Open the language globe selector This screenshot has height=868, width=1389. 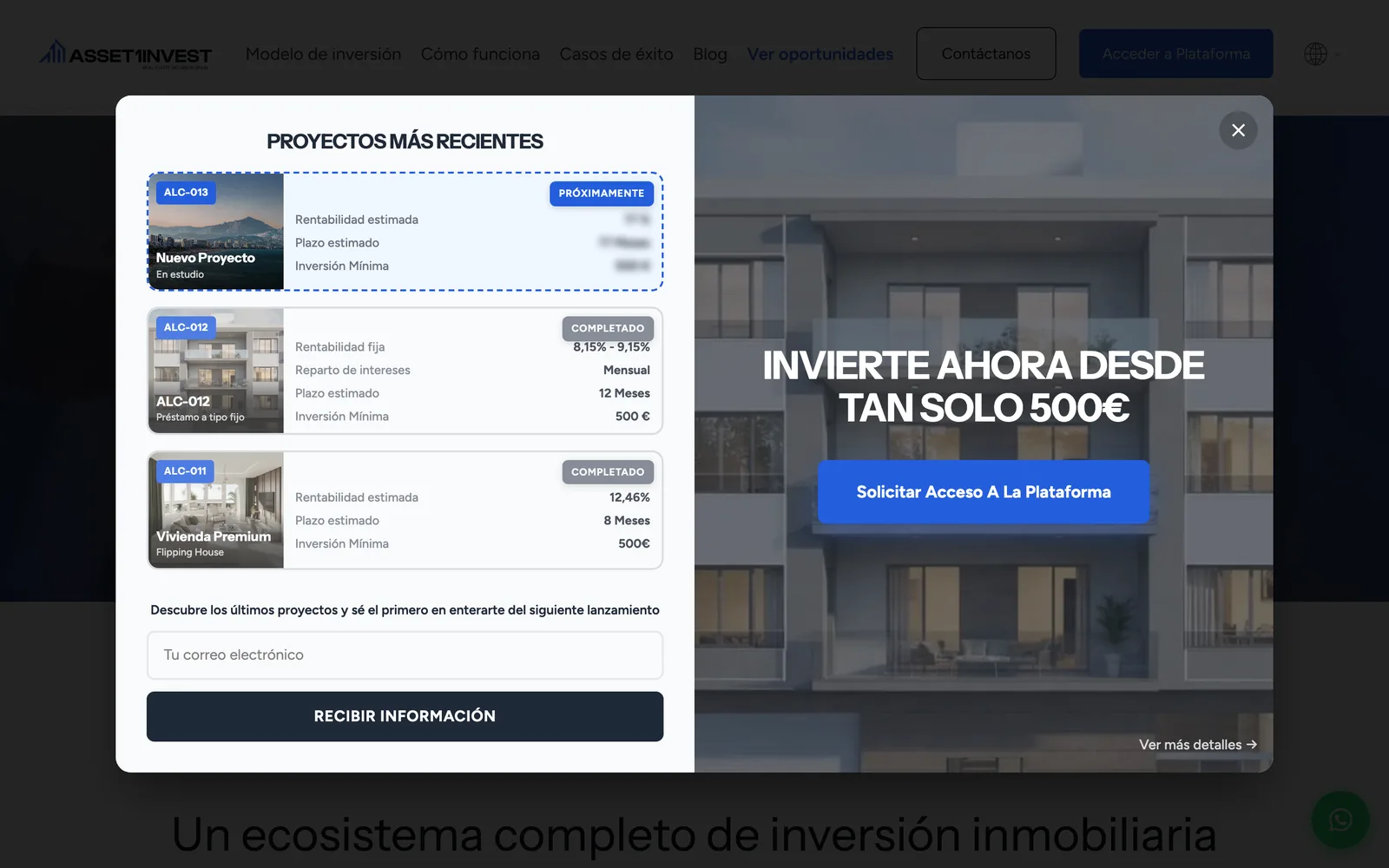pos(1316,54)
